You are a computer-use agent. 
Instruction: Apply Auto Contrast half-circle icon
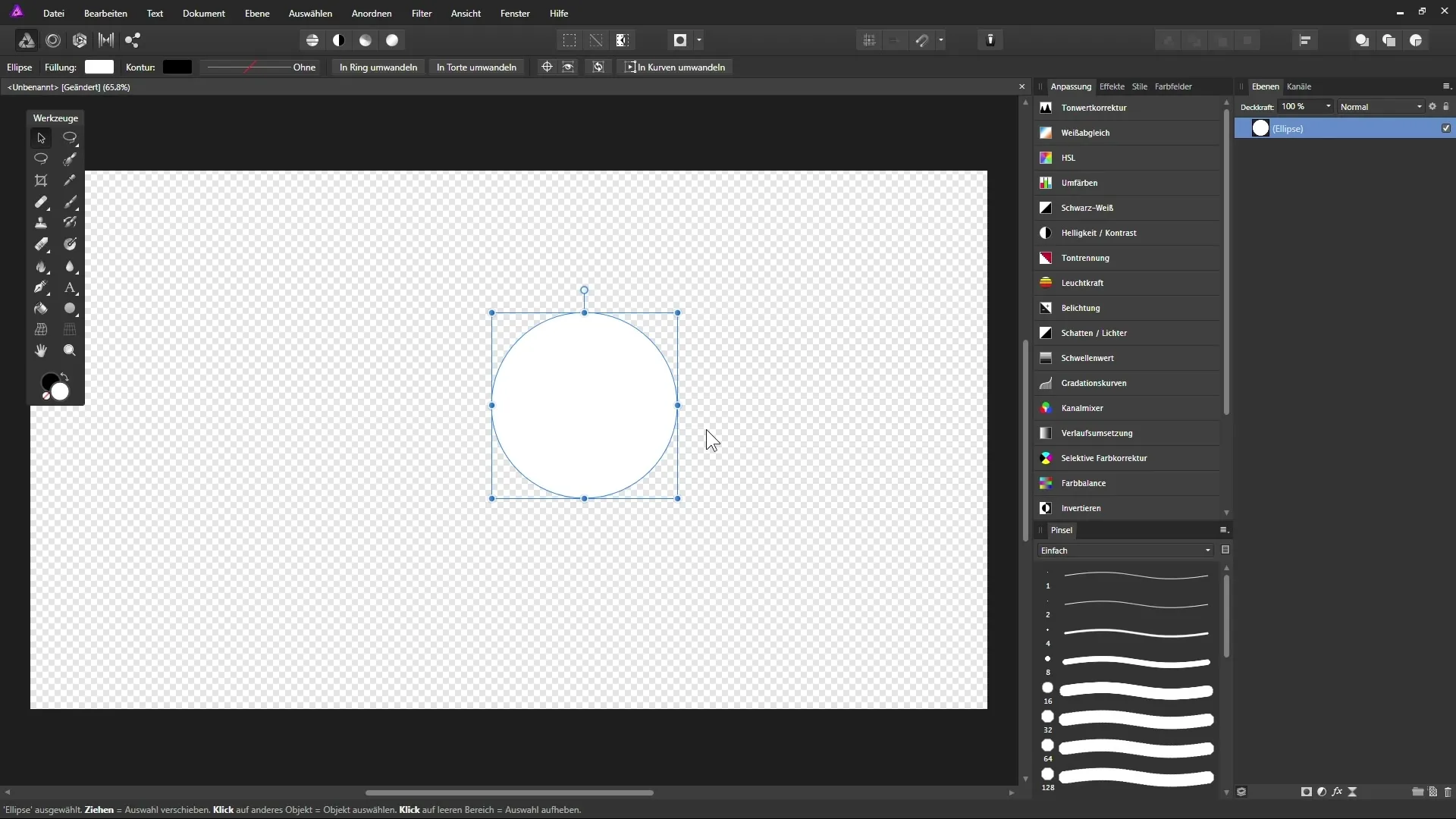coord(339,40)
